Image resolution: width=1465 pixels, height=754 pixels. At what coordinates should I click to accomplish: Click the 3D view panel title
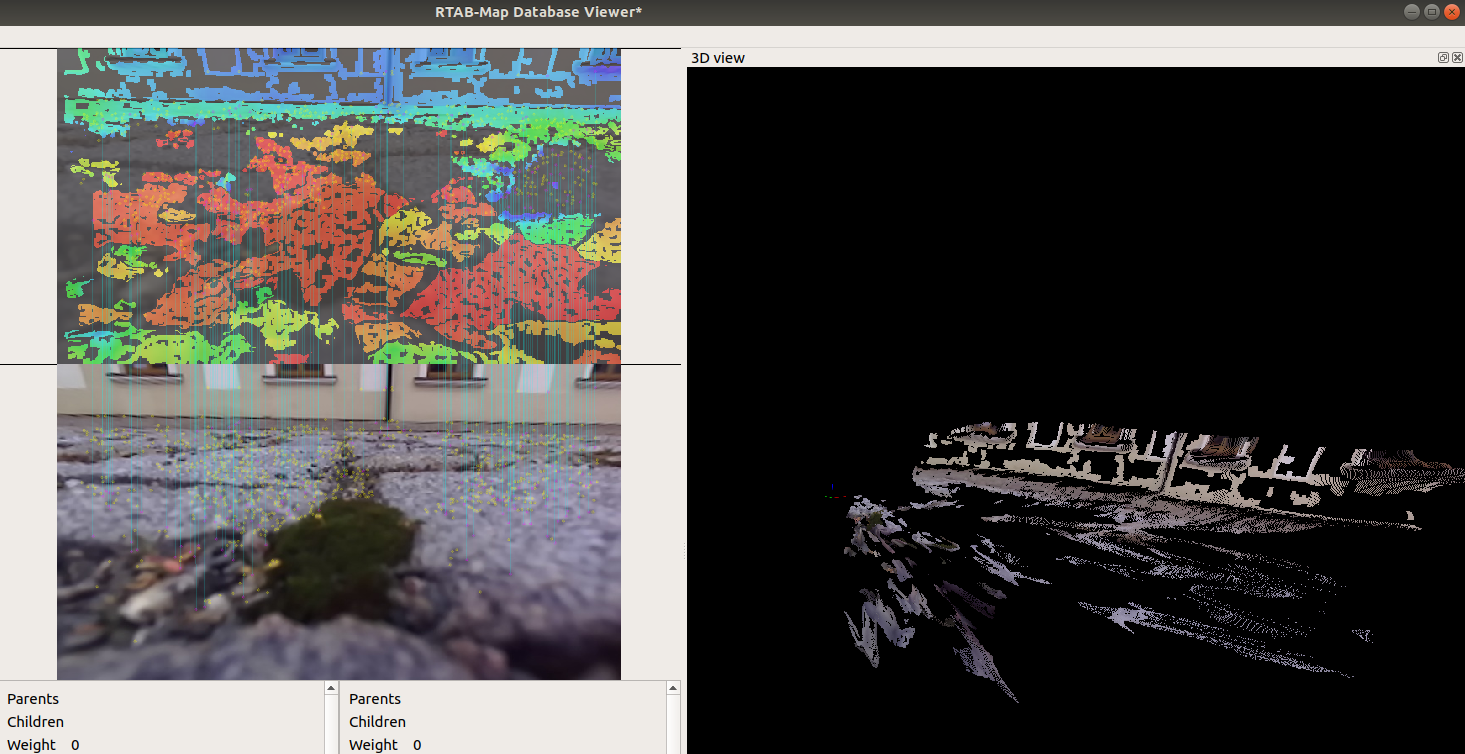point(718,58)
